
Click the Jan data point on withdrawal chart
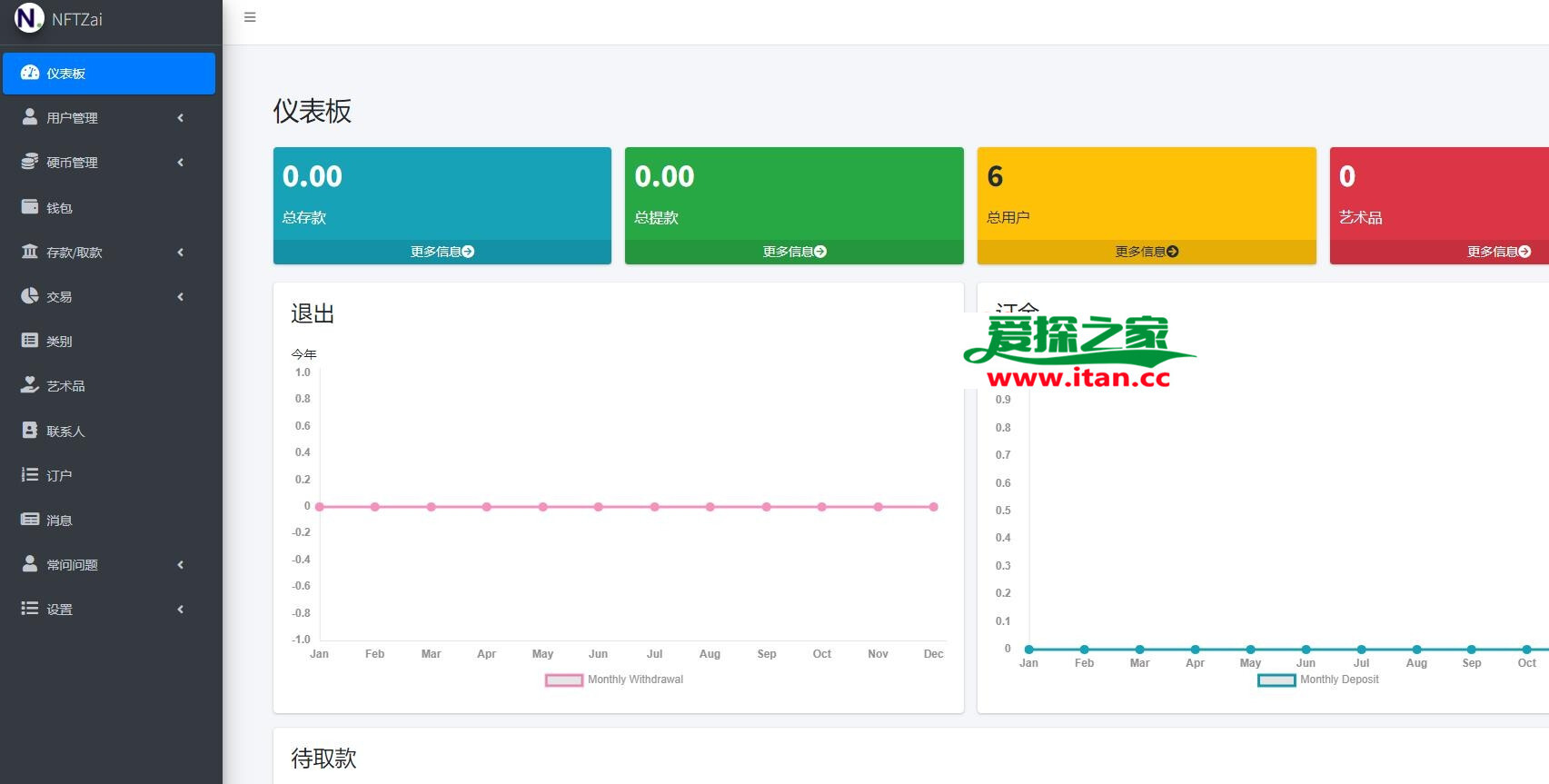(319, 507)
